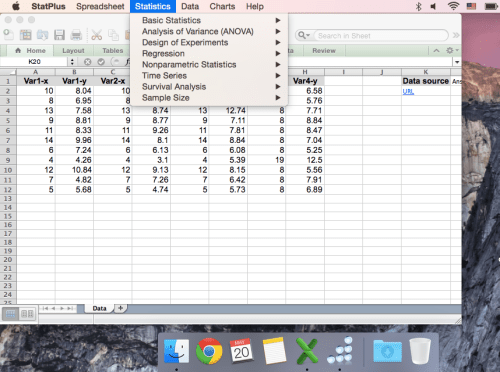Viewport: 500px width, 372px height.
Task: Open the Spreadsheet menu
Action: click(100, 6)
